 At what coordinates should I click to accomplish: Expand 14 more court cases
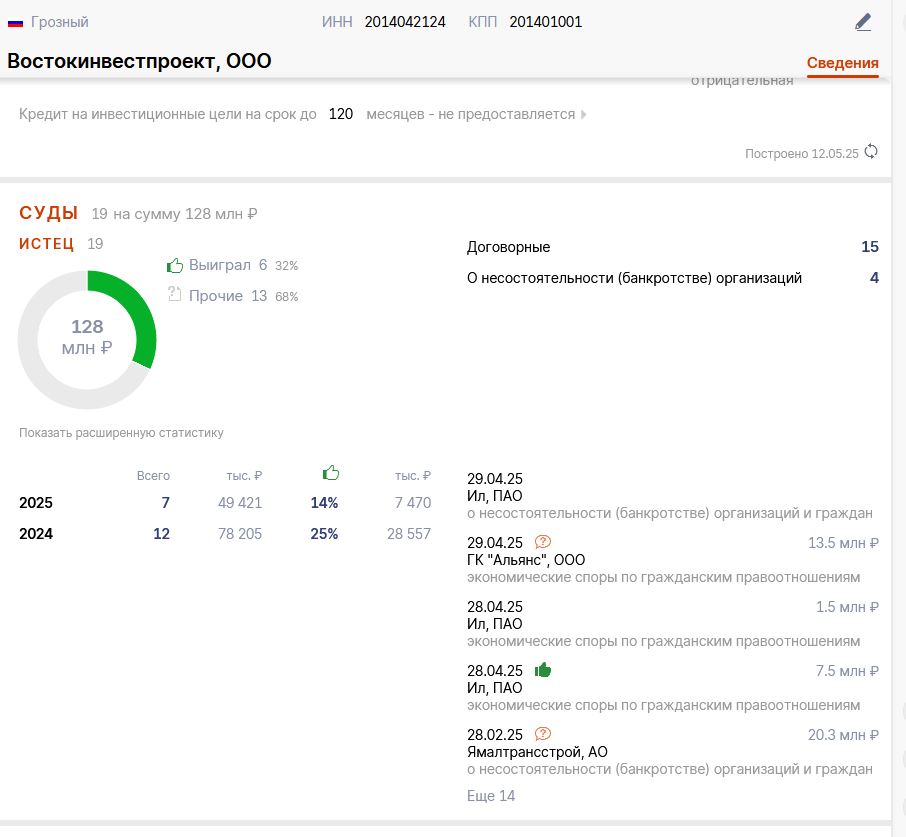(491, 795)
